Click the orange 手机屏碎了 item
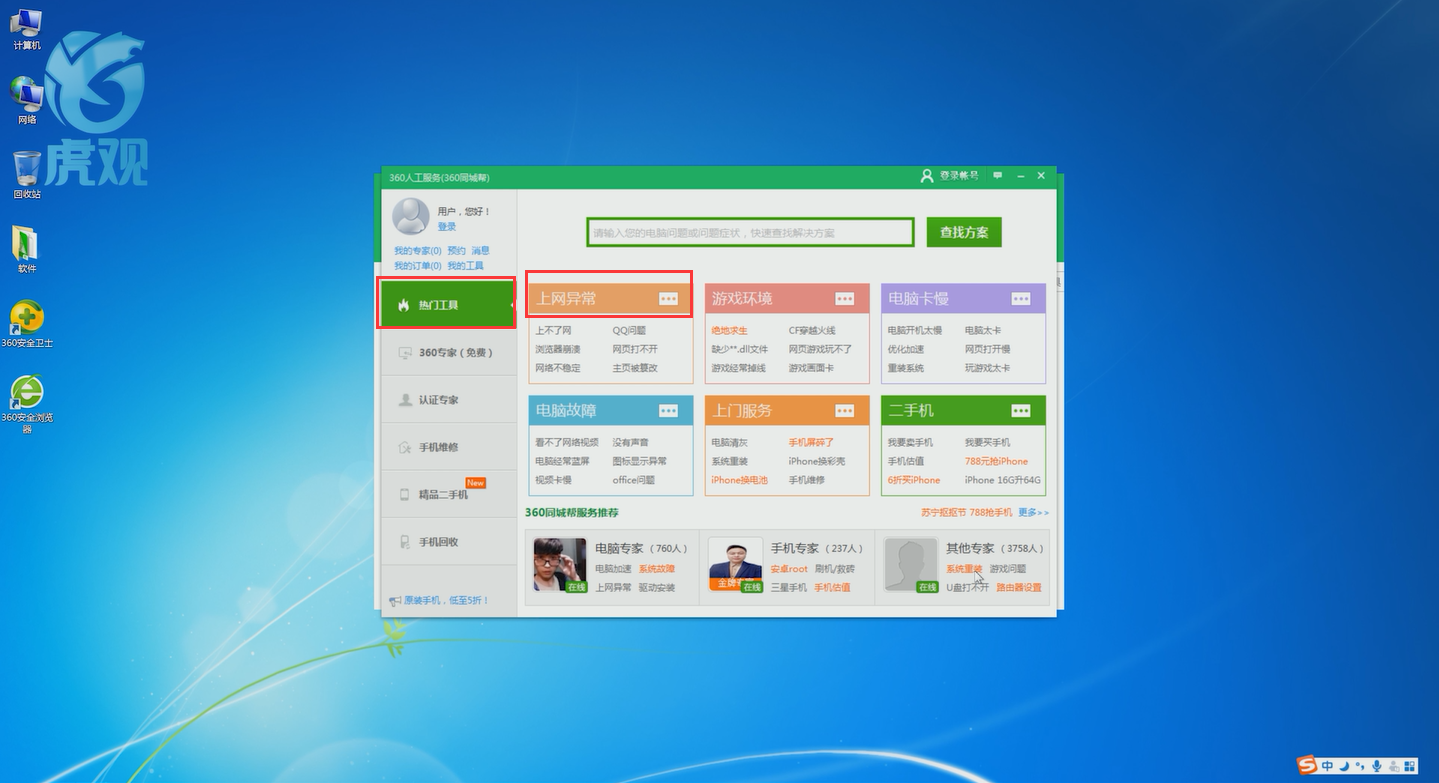Image resolution: width=1439 pixels, height=783 pixels. click(811, 442)
